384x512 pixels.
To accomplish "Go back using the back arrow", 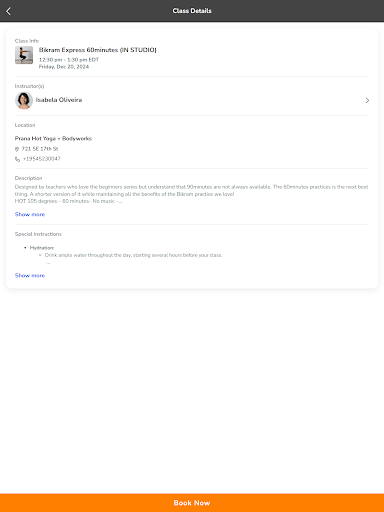I will [x=9, y=11].
